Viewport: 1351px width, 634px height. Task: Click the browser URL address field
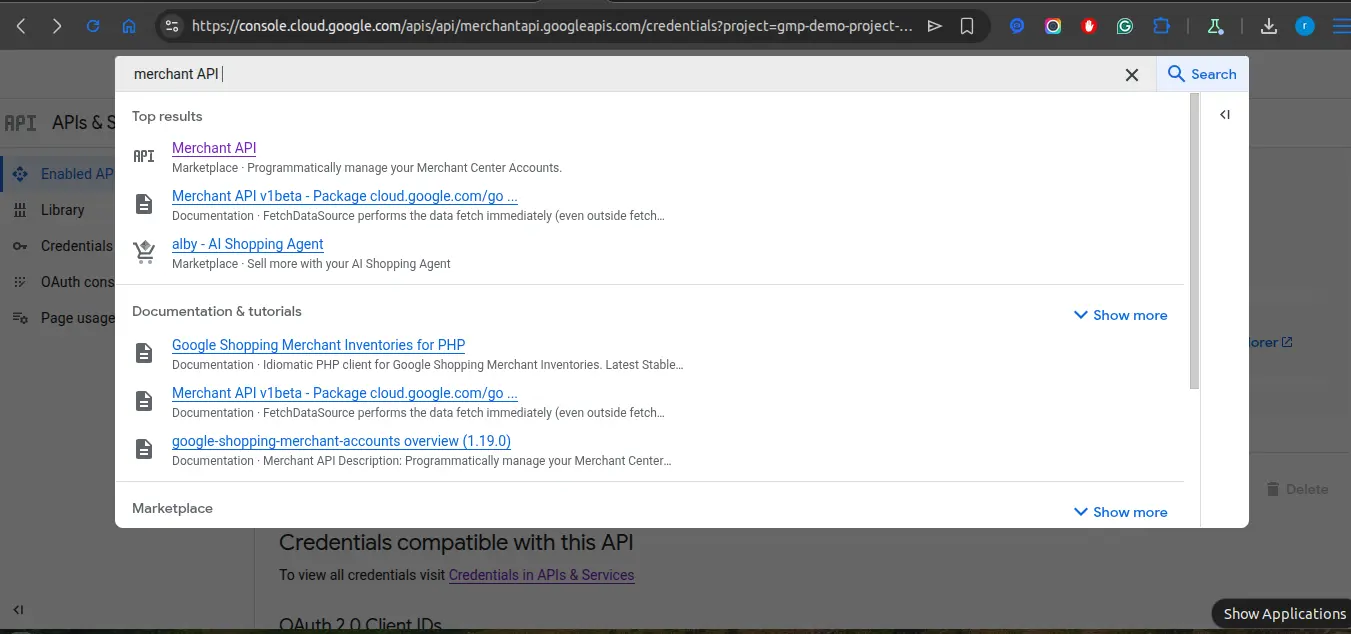point(551,26)
